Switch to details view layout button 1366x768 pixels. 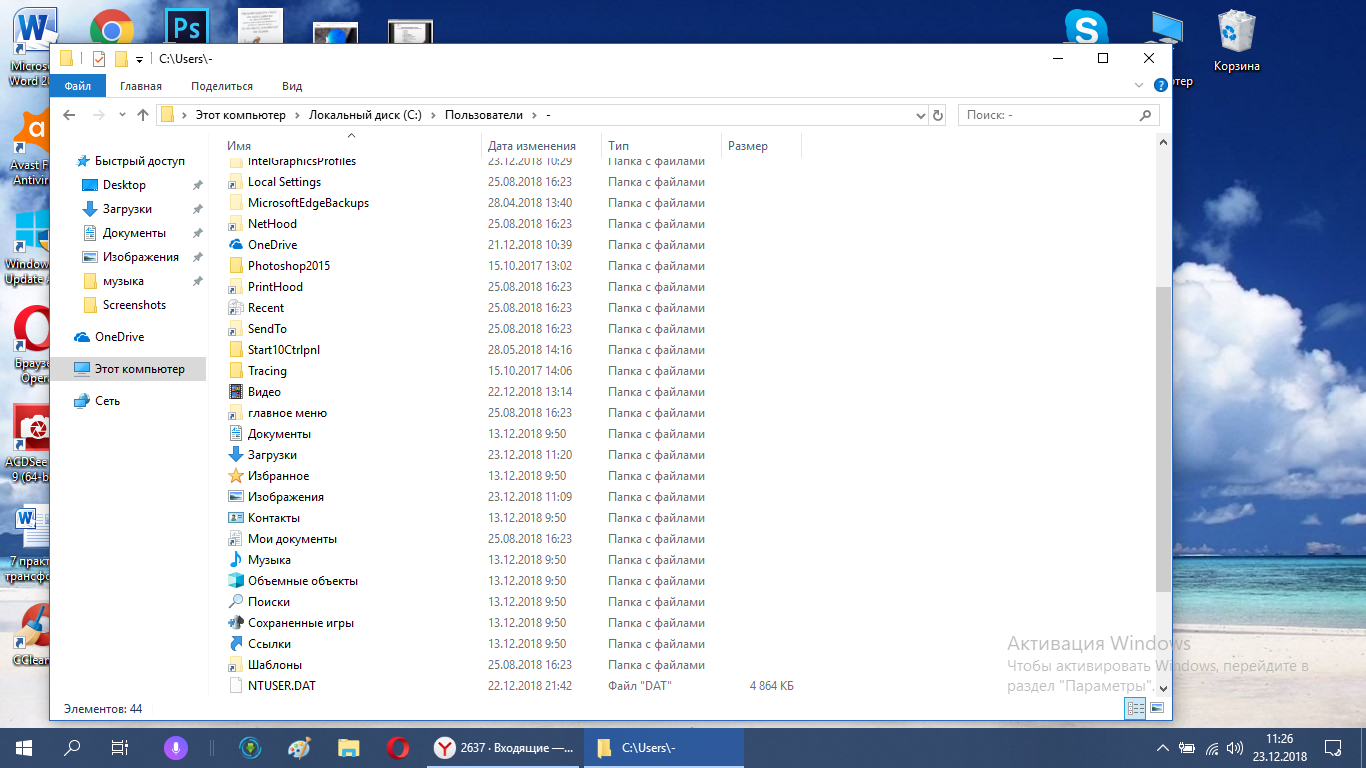[x=1135, y=708]
